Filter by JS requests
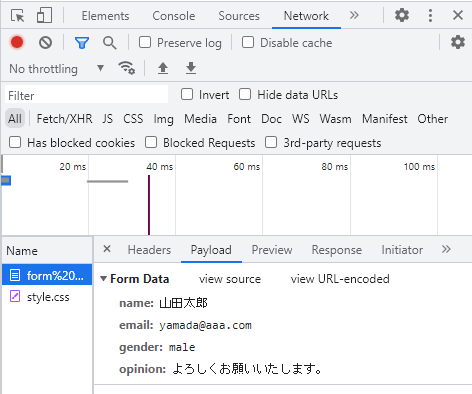 point(107,119)
